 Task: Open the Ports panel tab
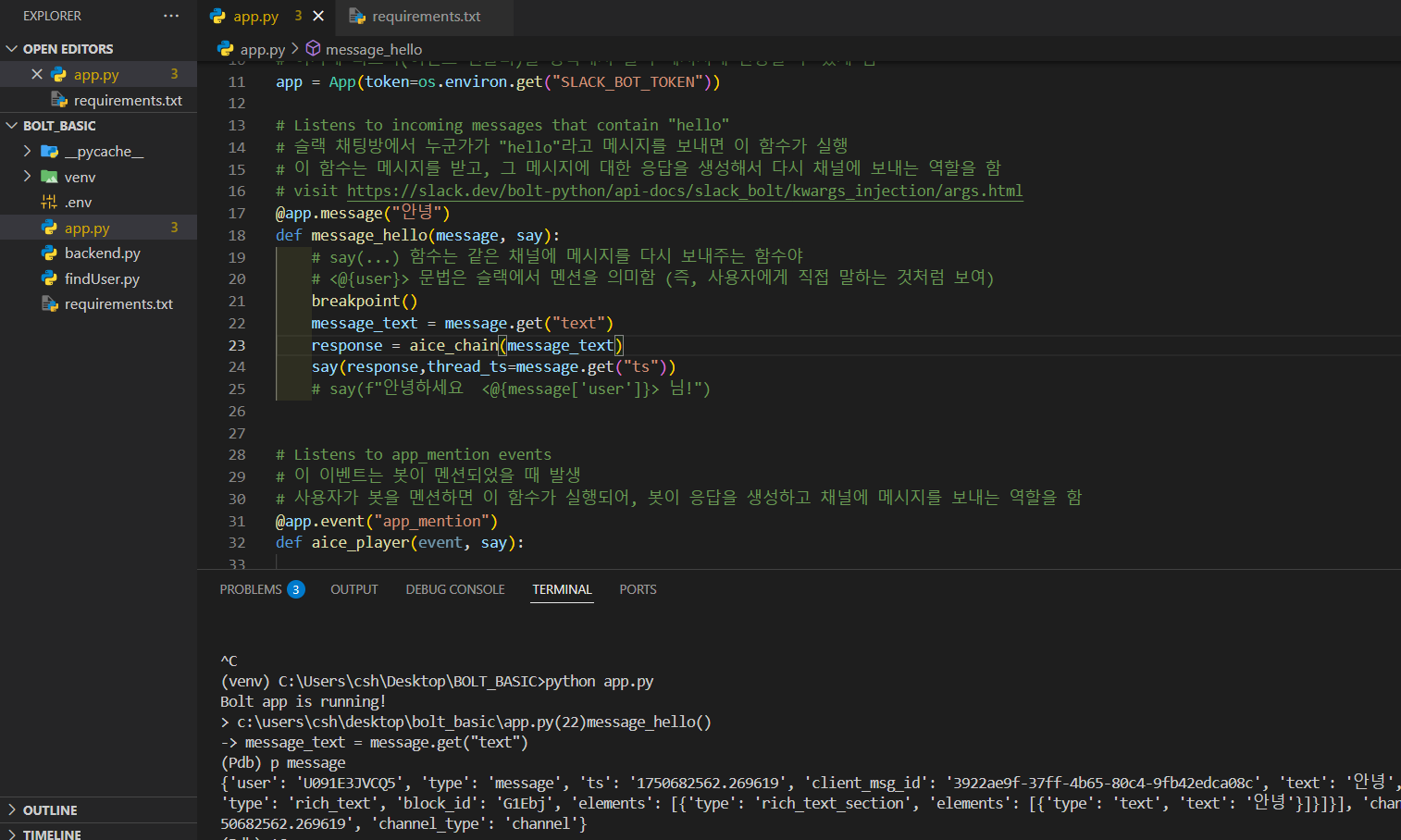click(638, 589)
